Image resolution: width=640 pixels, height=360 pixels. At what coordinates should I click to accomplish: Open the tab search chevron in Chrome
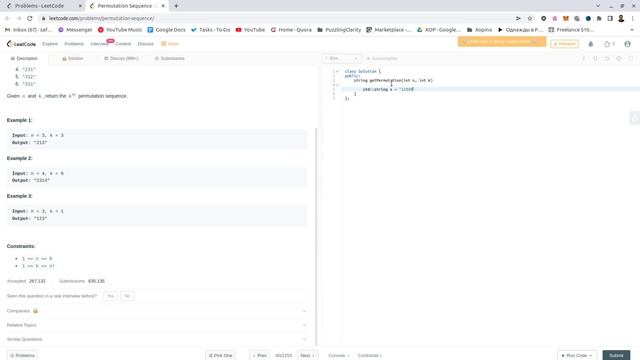(x=598, y=6)
